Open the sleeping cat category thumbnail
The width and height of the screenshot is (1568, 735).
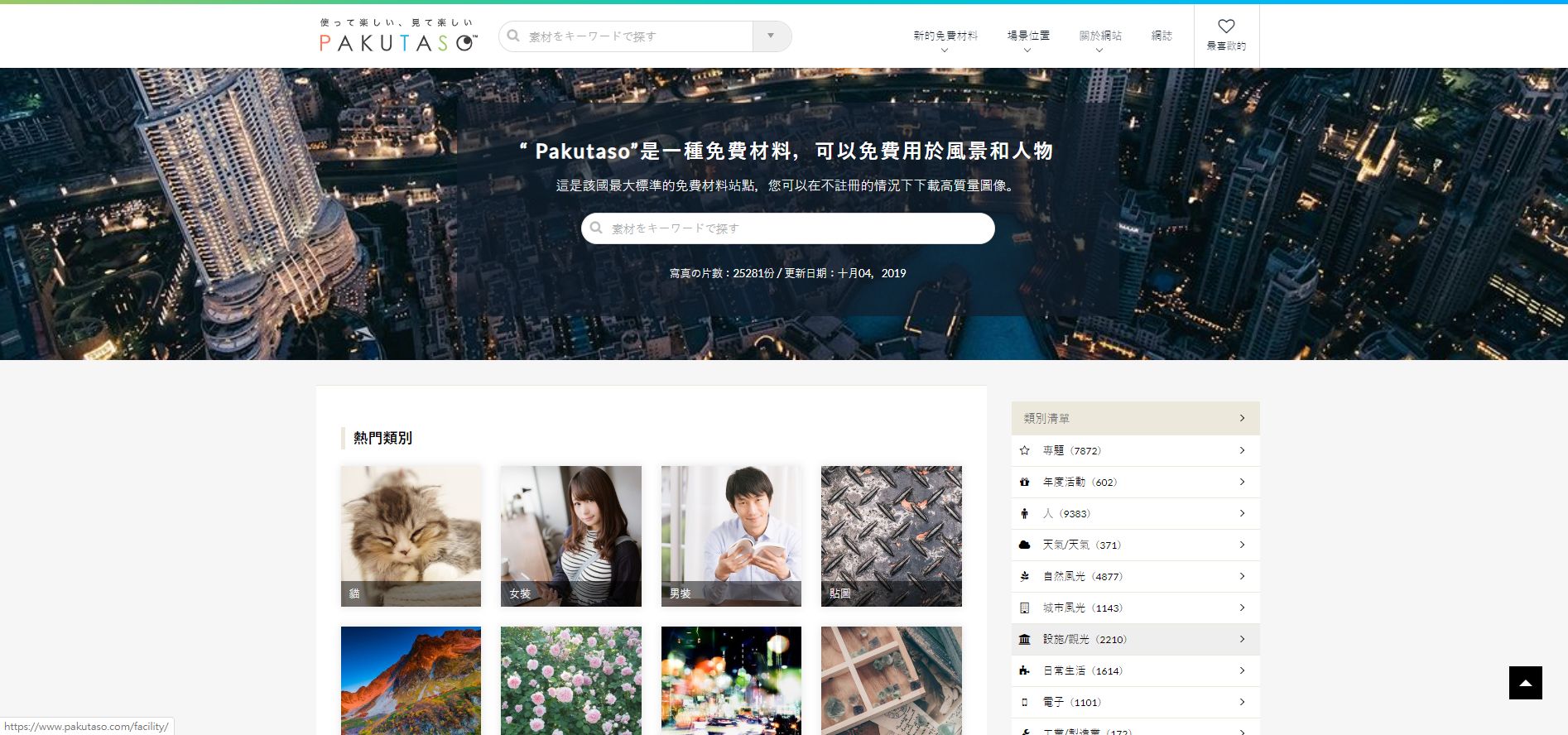411,536
